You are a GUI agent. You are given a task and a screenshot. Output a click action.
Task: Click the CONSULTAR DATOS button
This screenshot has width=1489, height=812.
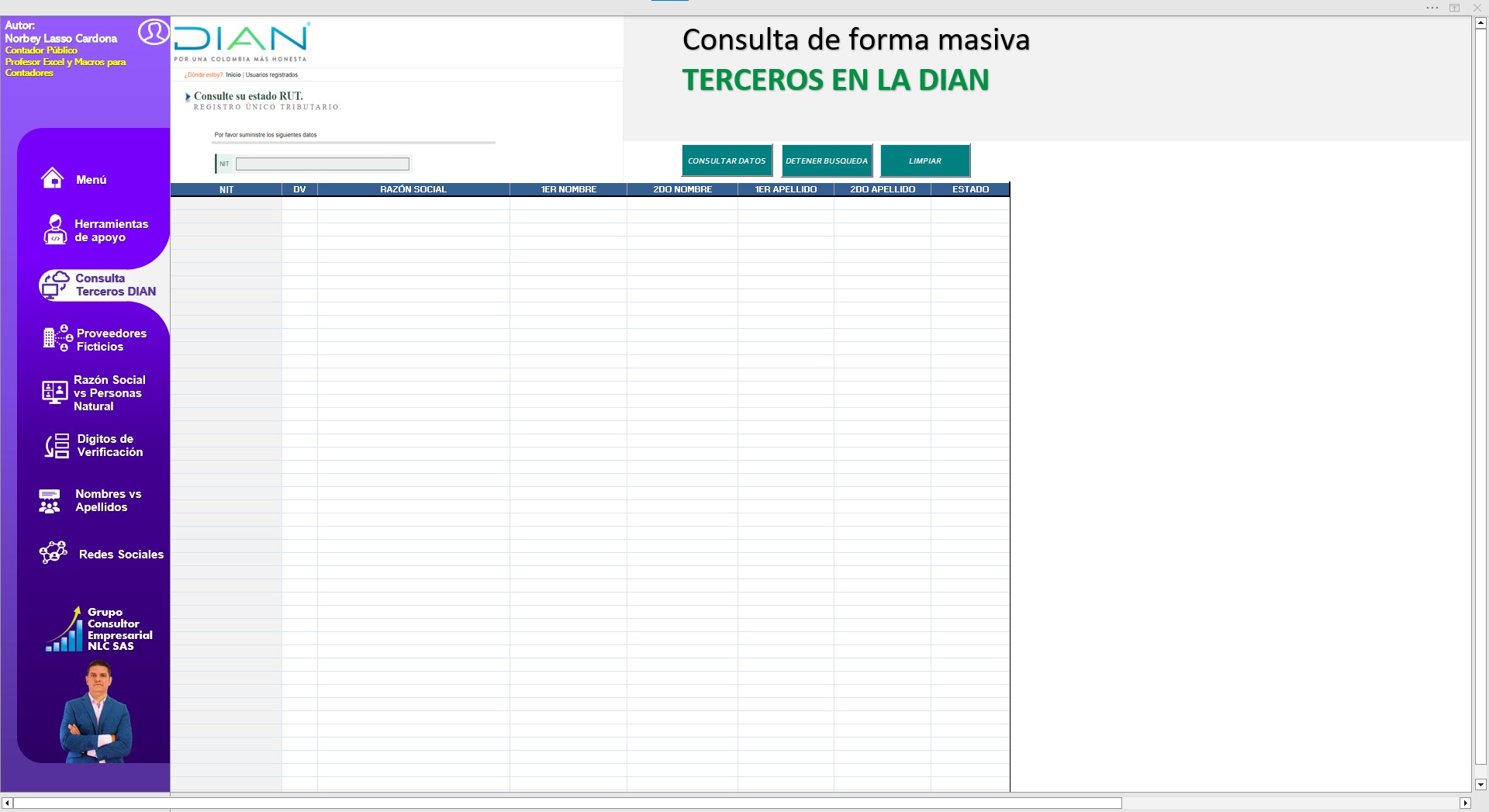tap(727, 161)
